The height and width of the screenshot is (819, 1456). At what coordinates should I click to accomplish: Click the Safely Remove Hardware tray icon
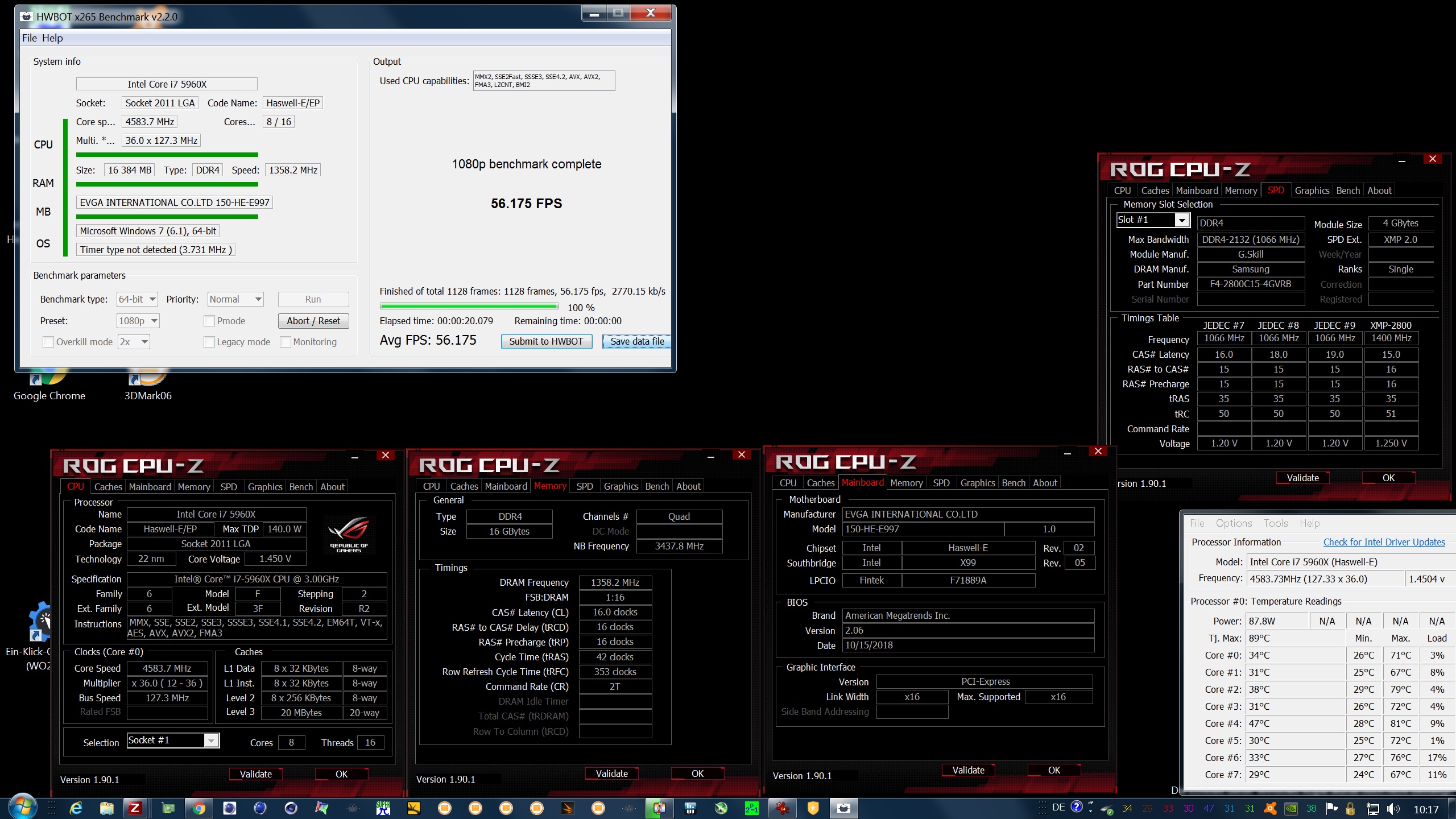pyautogui.click(x=1106, y=809)
